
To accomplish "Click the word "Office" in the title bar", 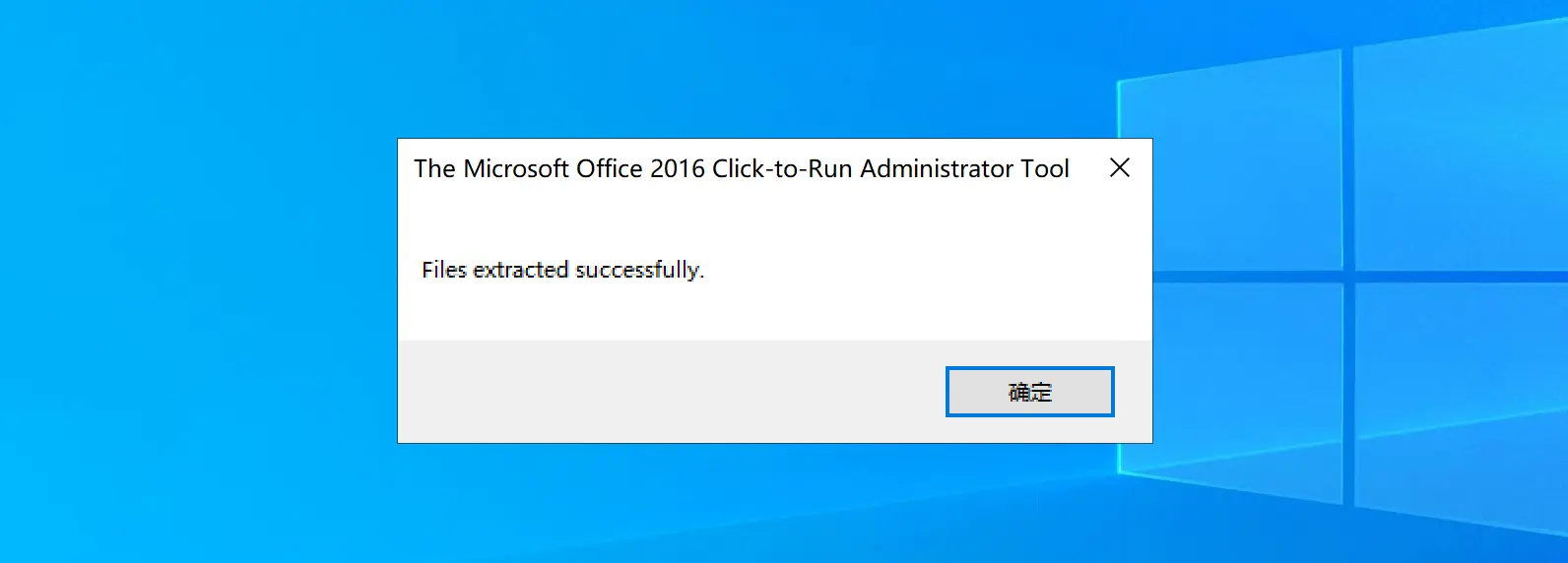I will pos(610,169).
